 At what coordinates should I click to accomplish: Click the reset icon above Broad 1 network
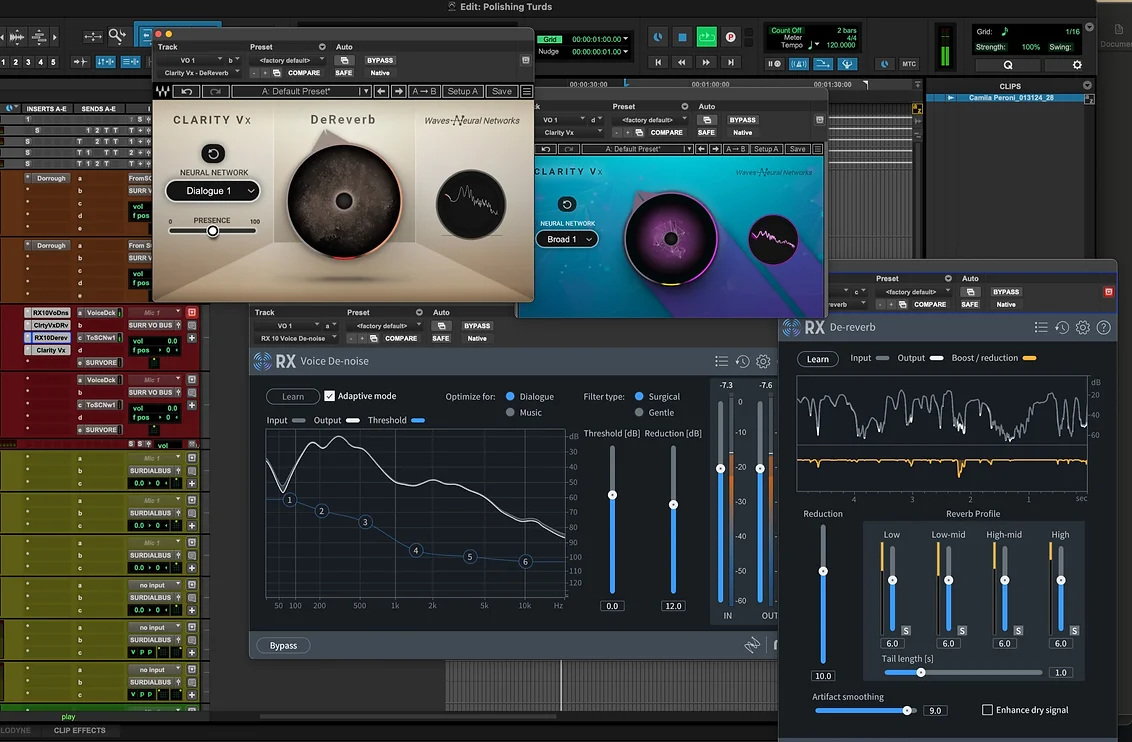tap(567, 204)
